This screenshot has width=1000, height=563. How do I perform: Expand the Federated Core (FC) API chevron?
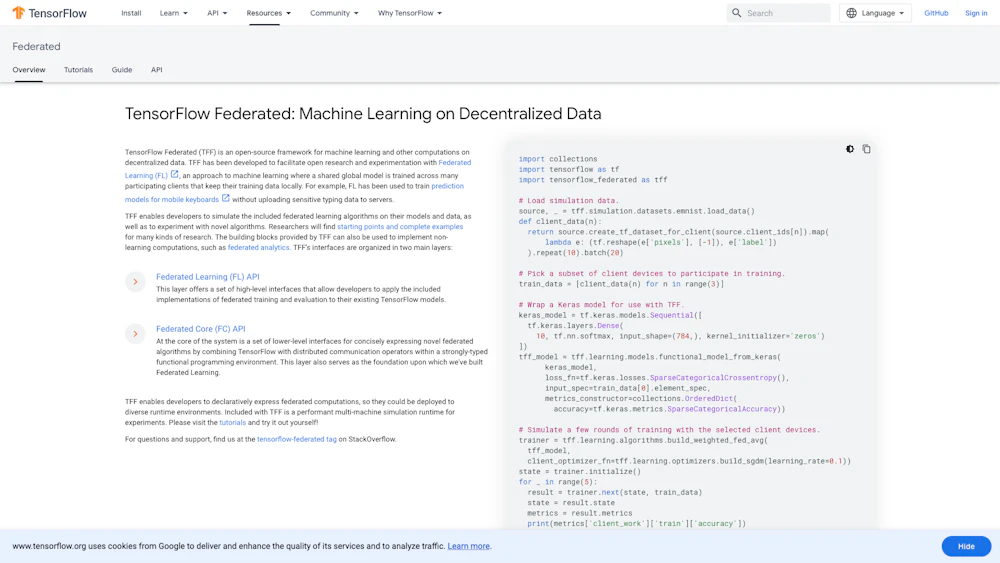coord(135,334)
